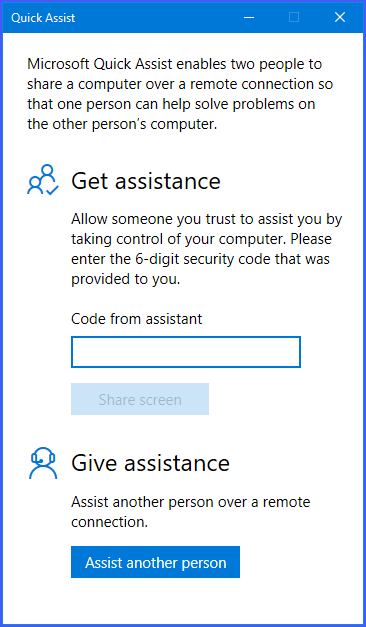
Task: Close the Quick Assist window
Action: [340, 17]
